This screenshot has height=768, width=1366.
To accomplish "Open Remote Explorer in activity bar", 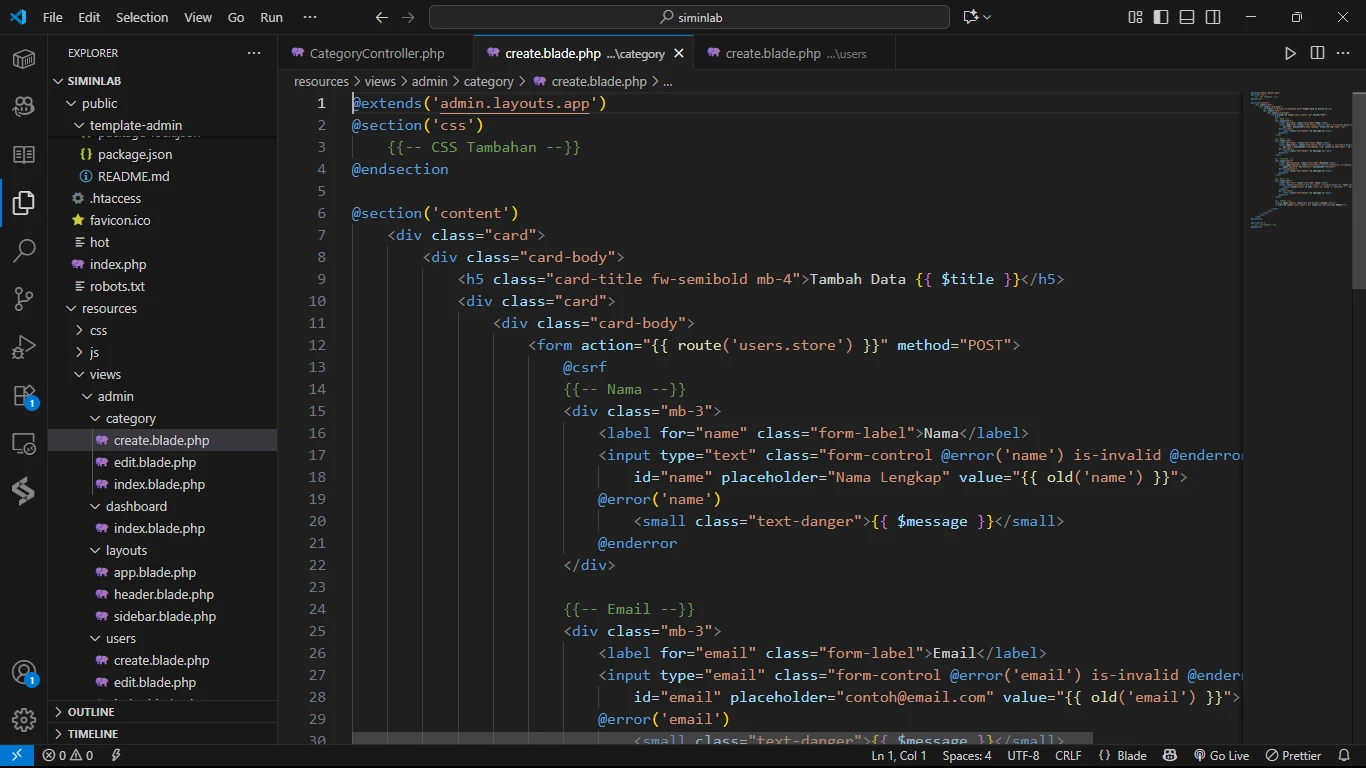I will click(24, 443).
